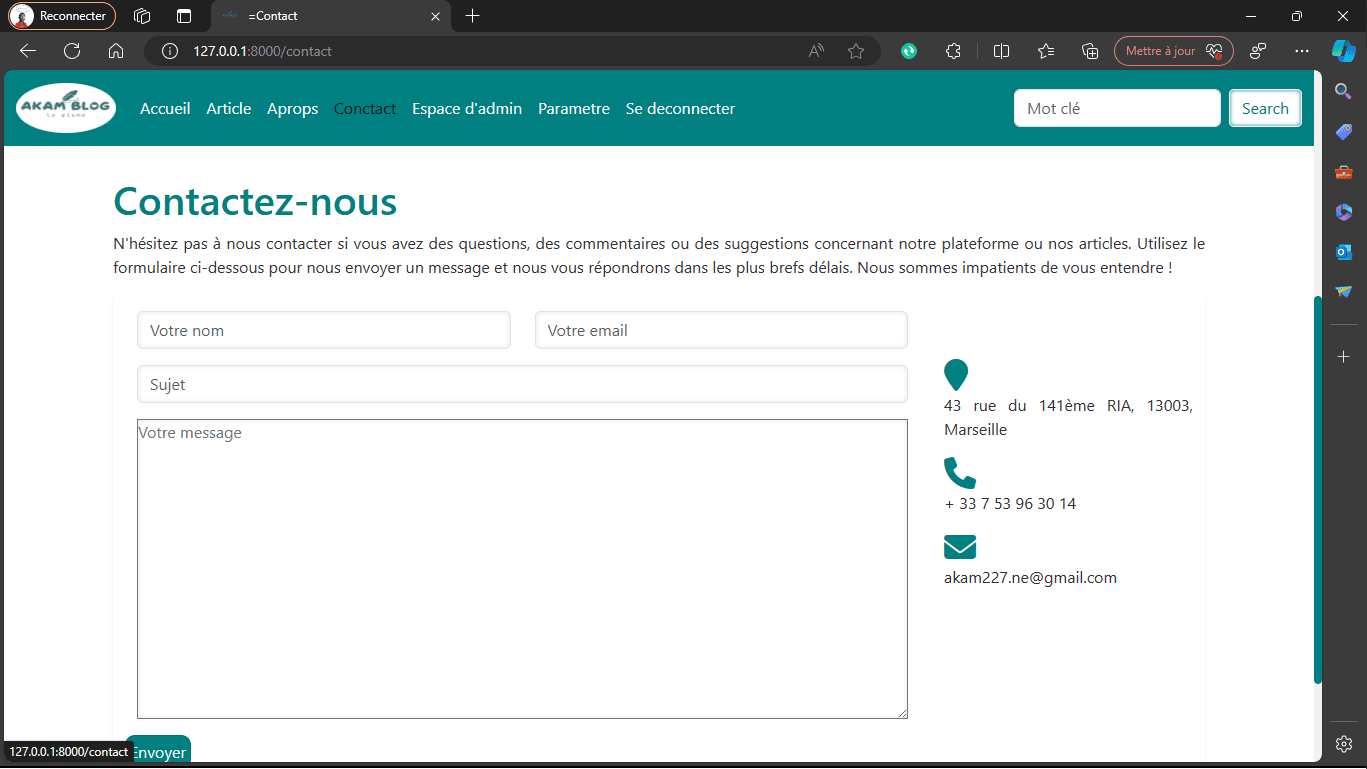Go back using the browser back arrow

(x=28, y=51)
